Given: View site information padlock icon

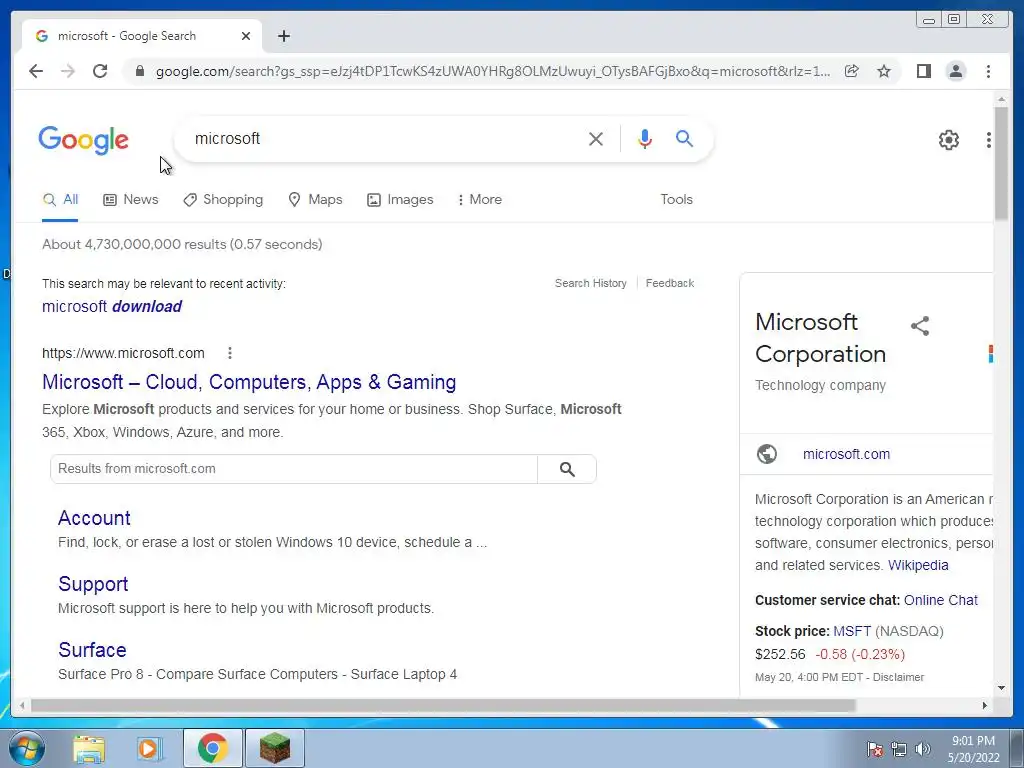Looking at the screenshot, I should (139, 71).
